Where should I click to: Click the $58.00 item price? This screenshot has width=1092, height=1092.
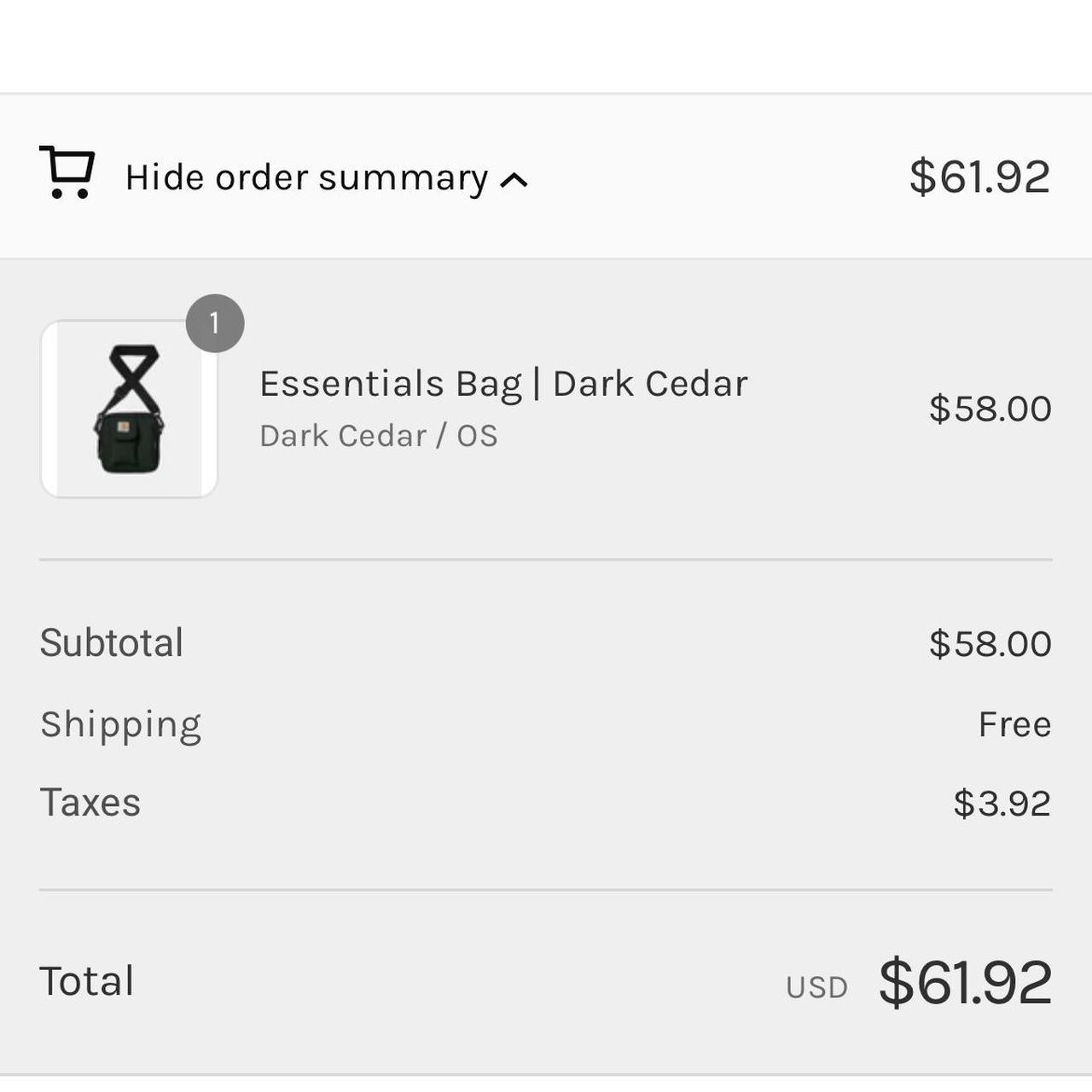click(x=990, y=409)
